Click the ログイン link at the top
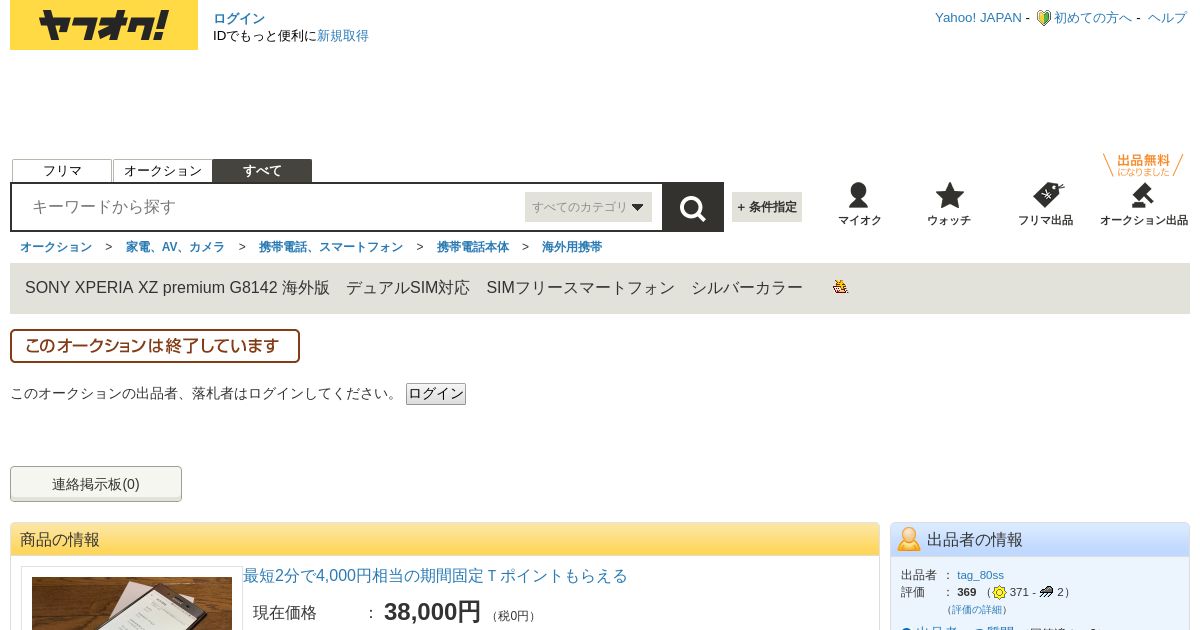 pyautogui.click(x=239, y=18)
